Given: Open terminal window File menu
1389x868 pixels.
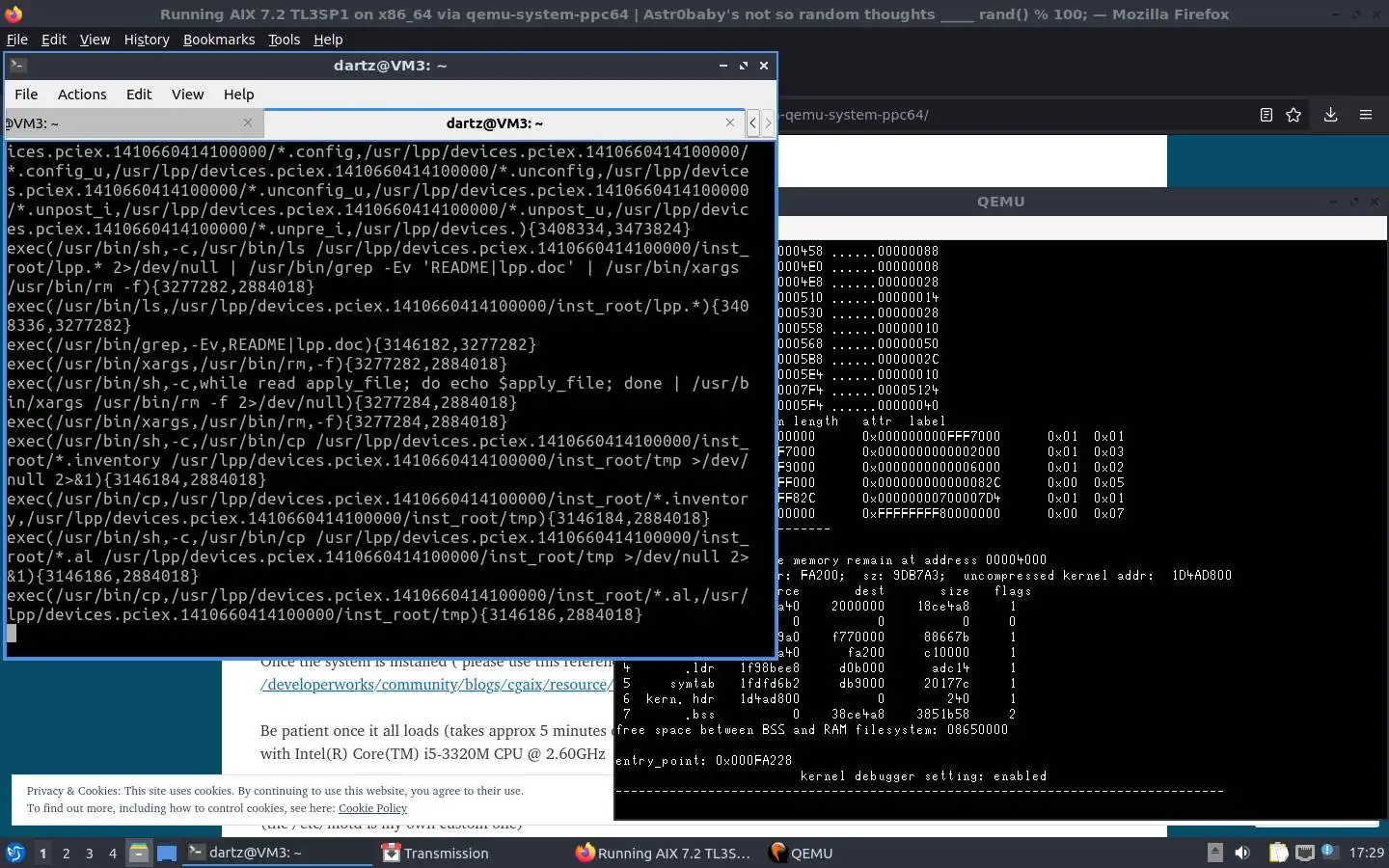Looking at the screenshot, I should coord(26,95).
